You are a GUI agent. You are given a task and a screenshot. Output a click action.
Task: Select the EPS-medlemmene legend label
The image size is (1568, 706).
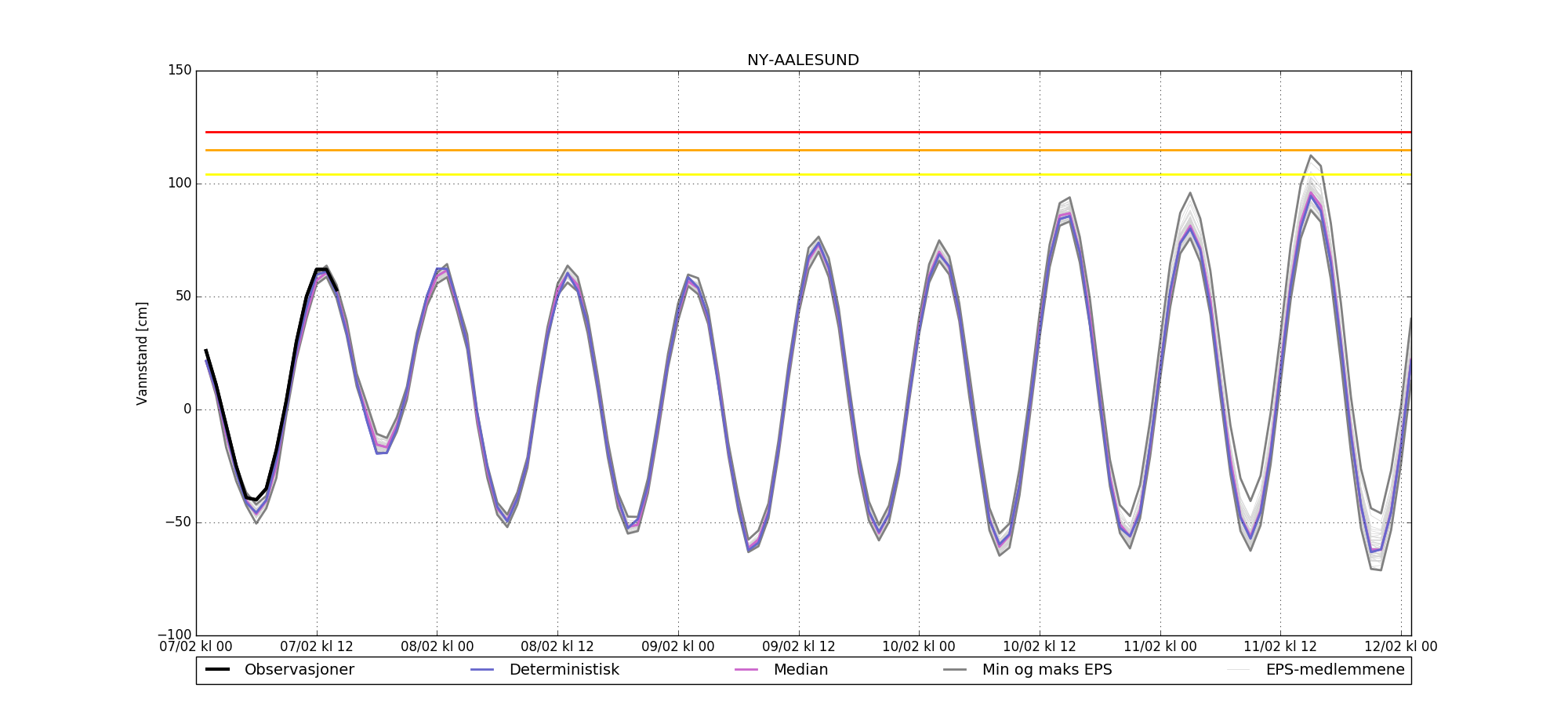[1334, 670]
